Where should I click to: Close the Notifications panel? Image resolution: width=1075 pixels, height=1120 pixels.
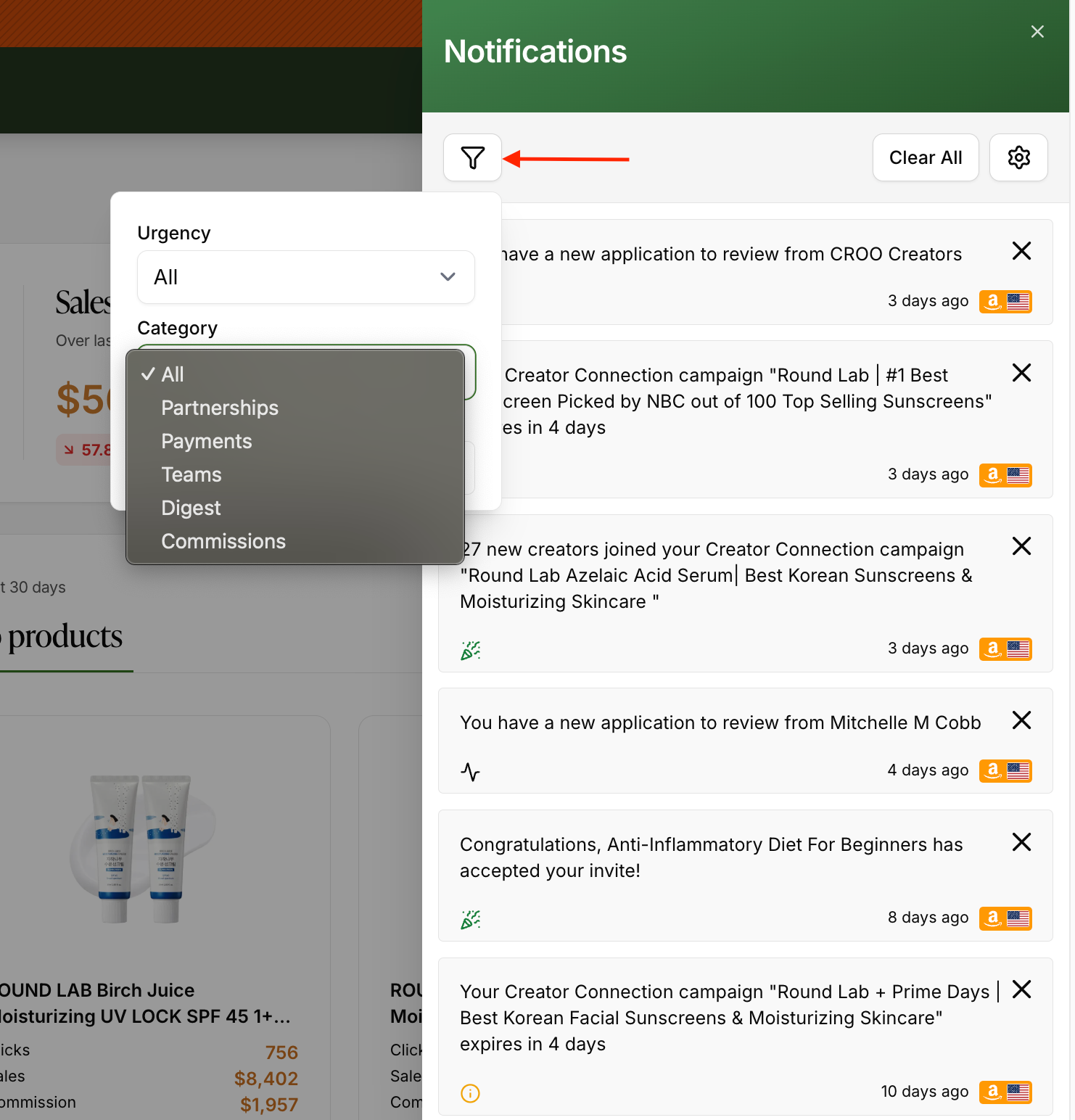pos(1037,32)
